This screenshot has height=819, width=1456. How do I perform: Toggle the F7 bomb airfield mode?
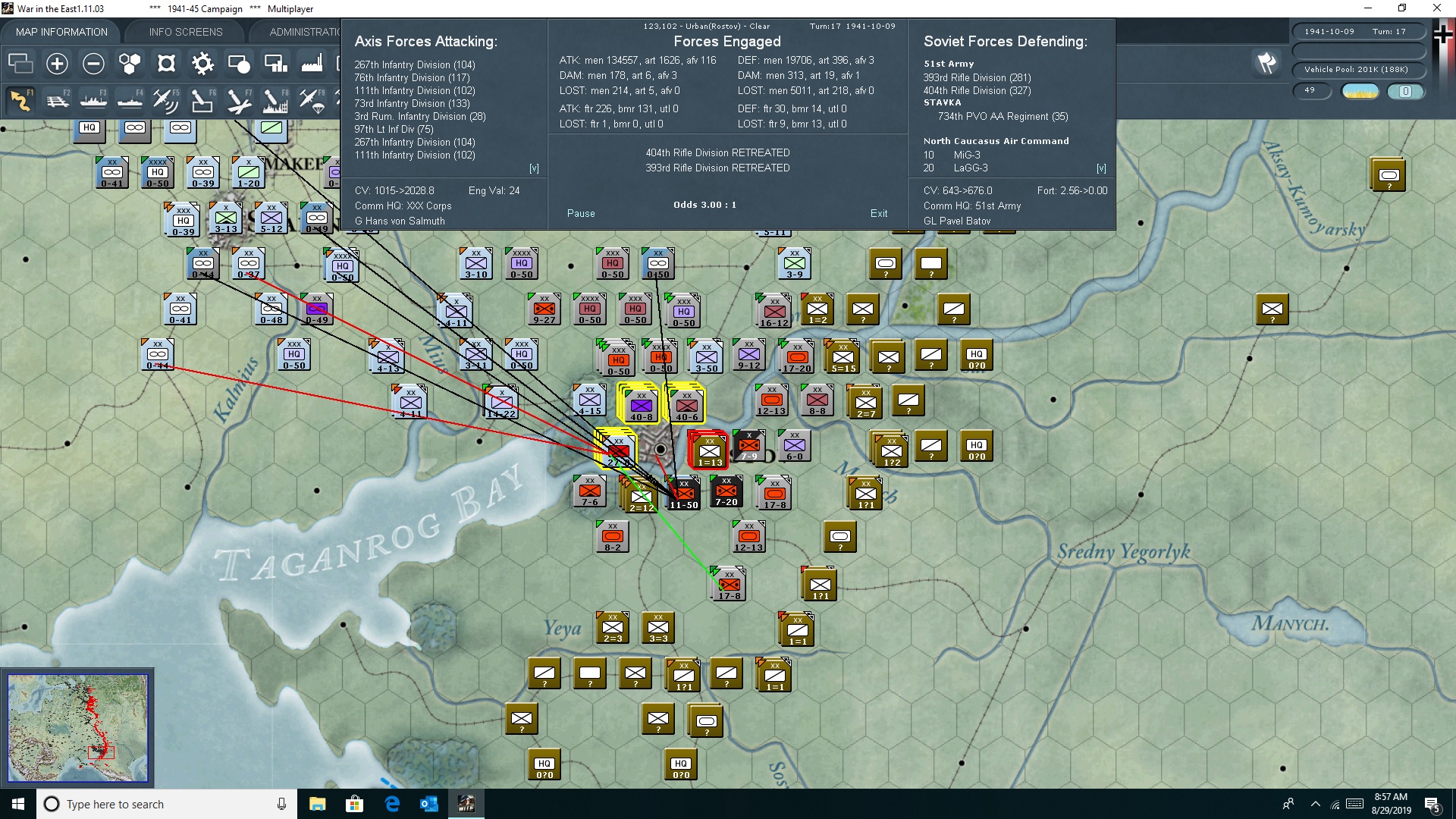click(239, 100)
